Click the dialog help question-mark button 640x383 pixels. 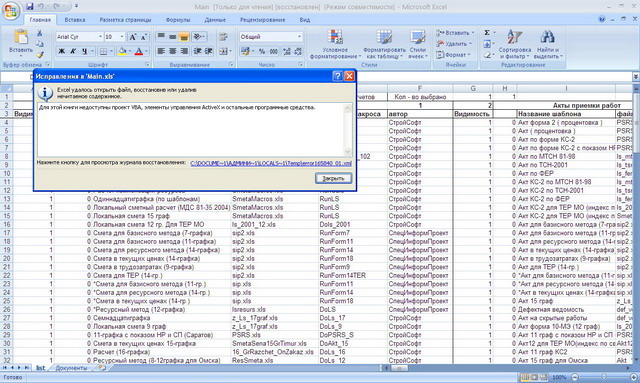coord(337,76)
